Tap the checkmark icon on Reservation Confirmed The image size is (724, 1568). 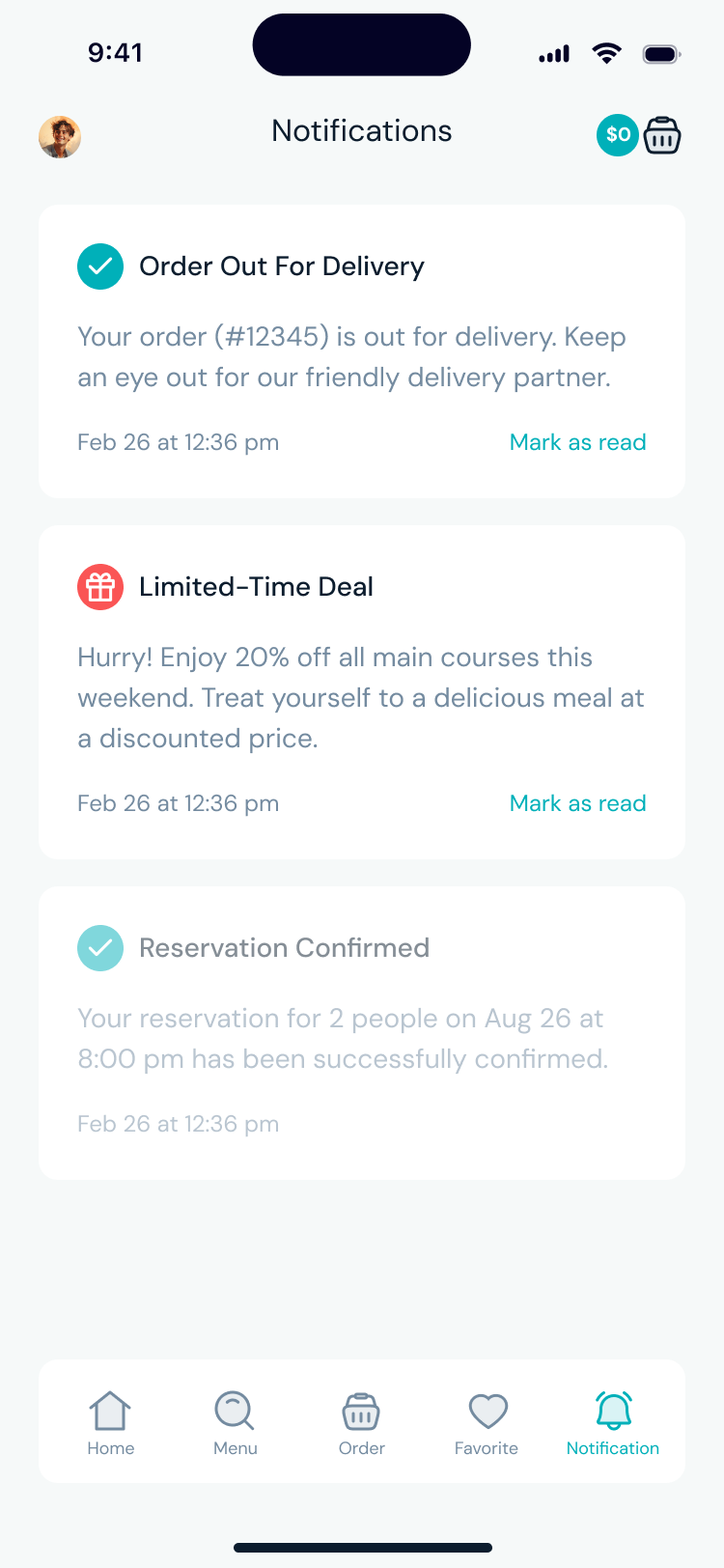coord(100,948)
